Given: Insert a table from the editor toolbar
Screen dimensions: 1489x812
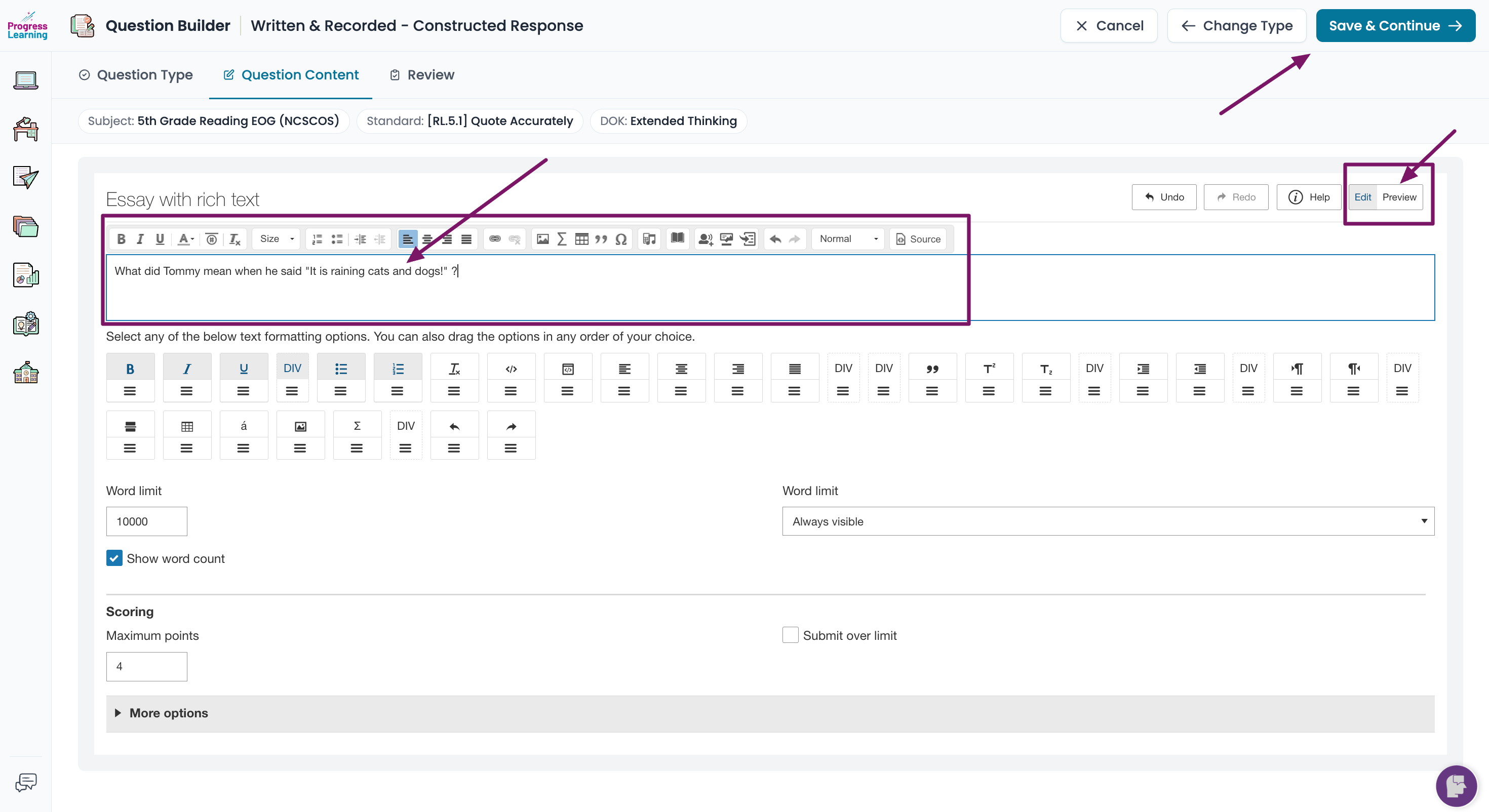Looking at the screenshot, I should 581,238.
